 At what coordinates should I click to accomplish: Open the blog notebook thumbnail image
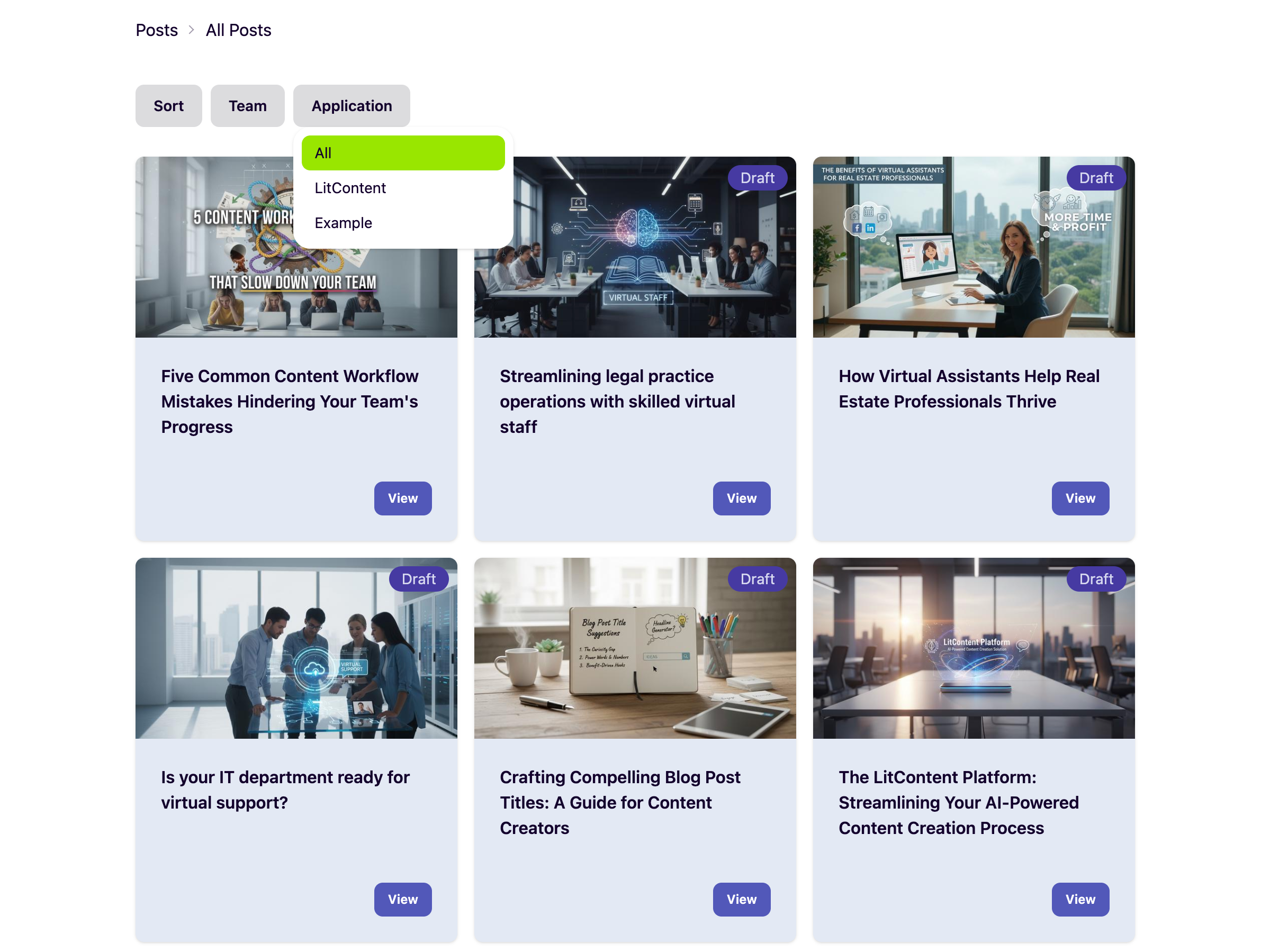coord(634,648)
